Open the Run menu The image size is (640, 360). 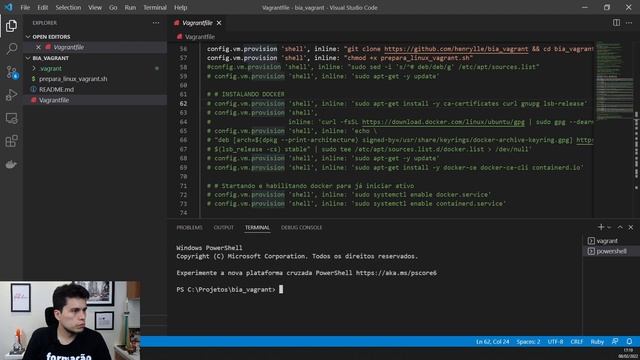click(x=130, y=7)
